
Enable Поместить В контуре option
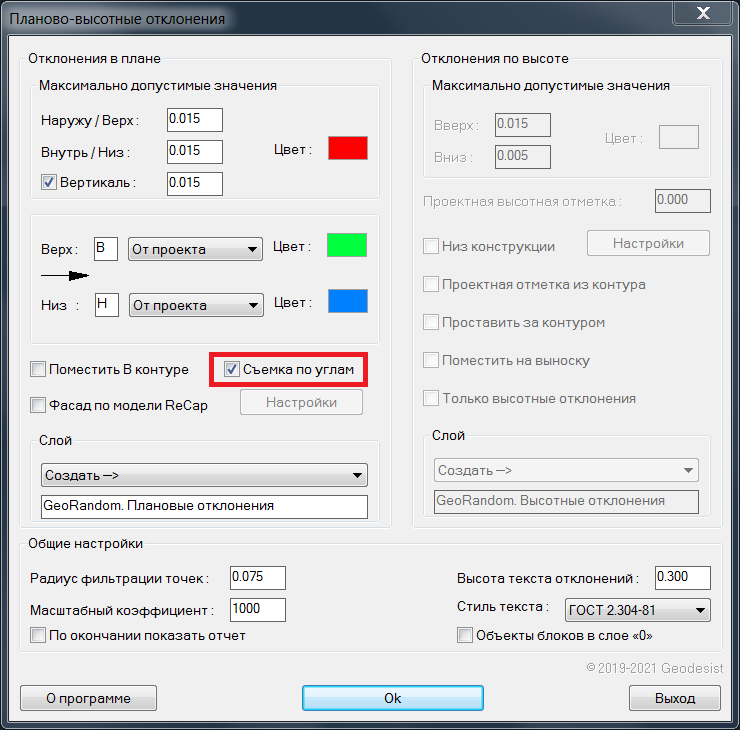(38, 370)
